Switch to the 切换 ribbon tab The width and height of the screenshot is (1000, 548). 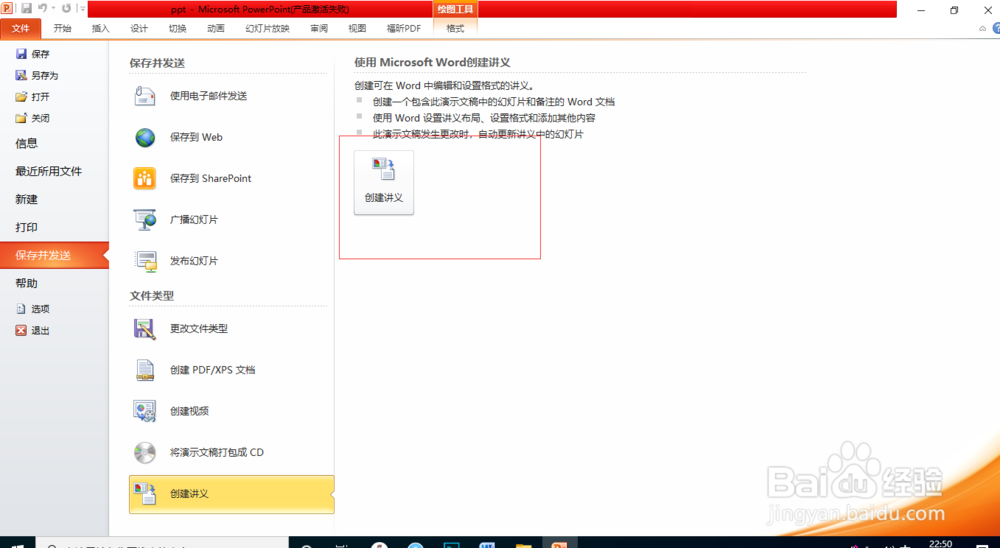177,28
